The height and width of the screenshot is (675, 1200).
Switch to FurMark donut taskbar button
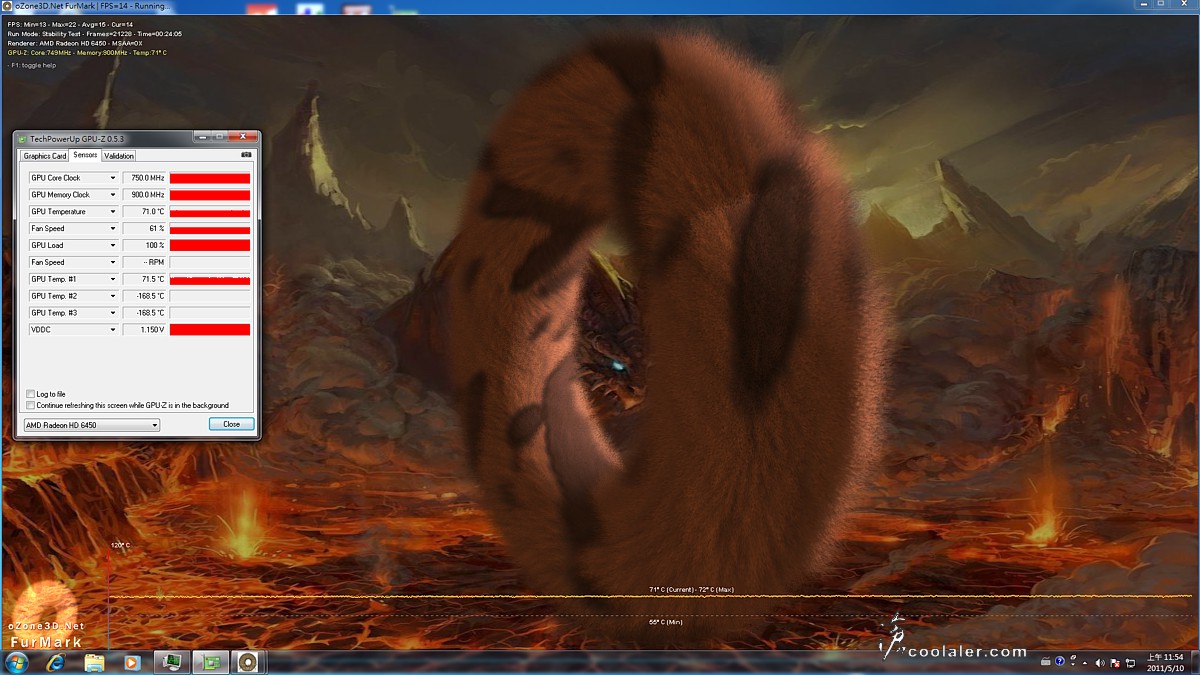(248, 662)
